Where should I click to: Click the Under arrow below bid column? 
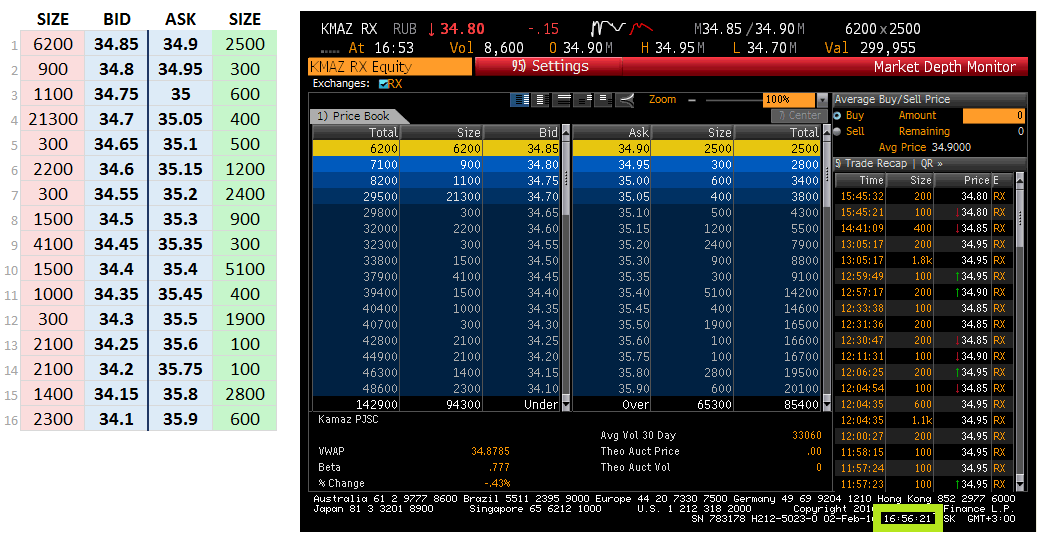point(566,404)
